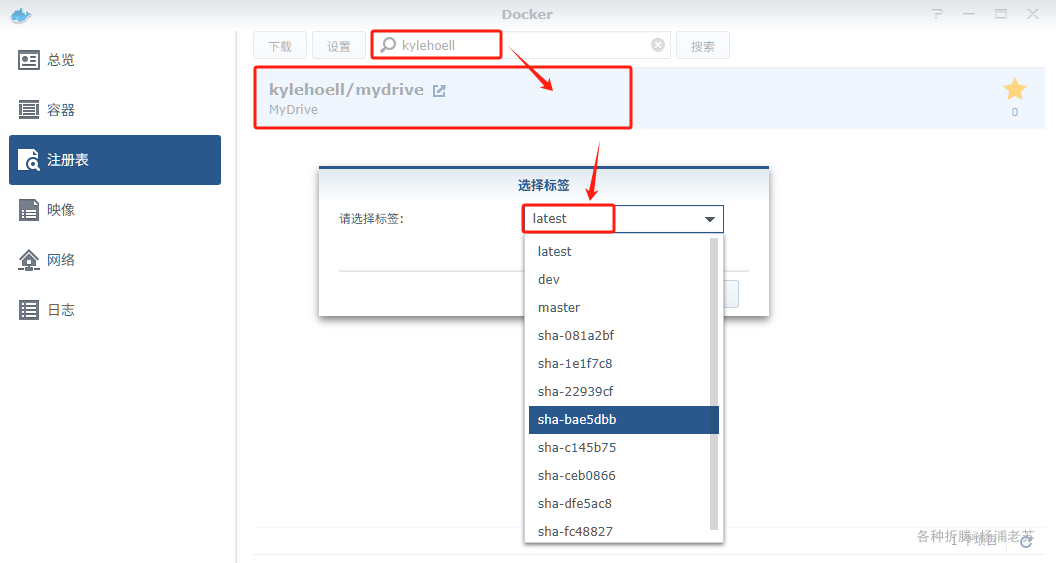Choose tag sha-dfe5ac8

tap(624, 504)
